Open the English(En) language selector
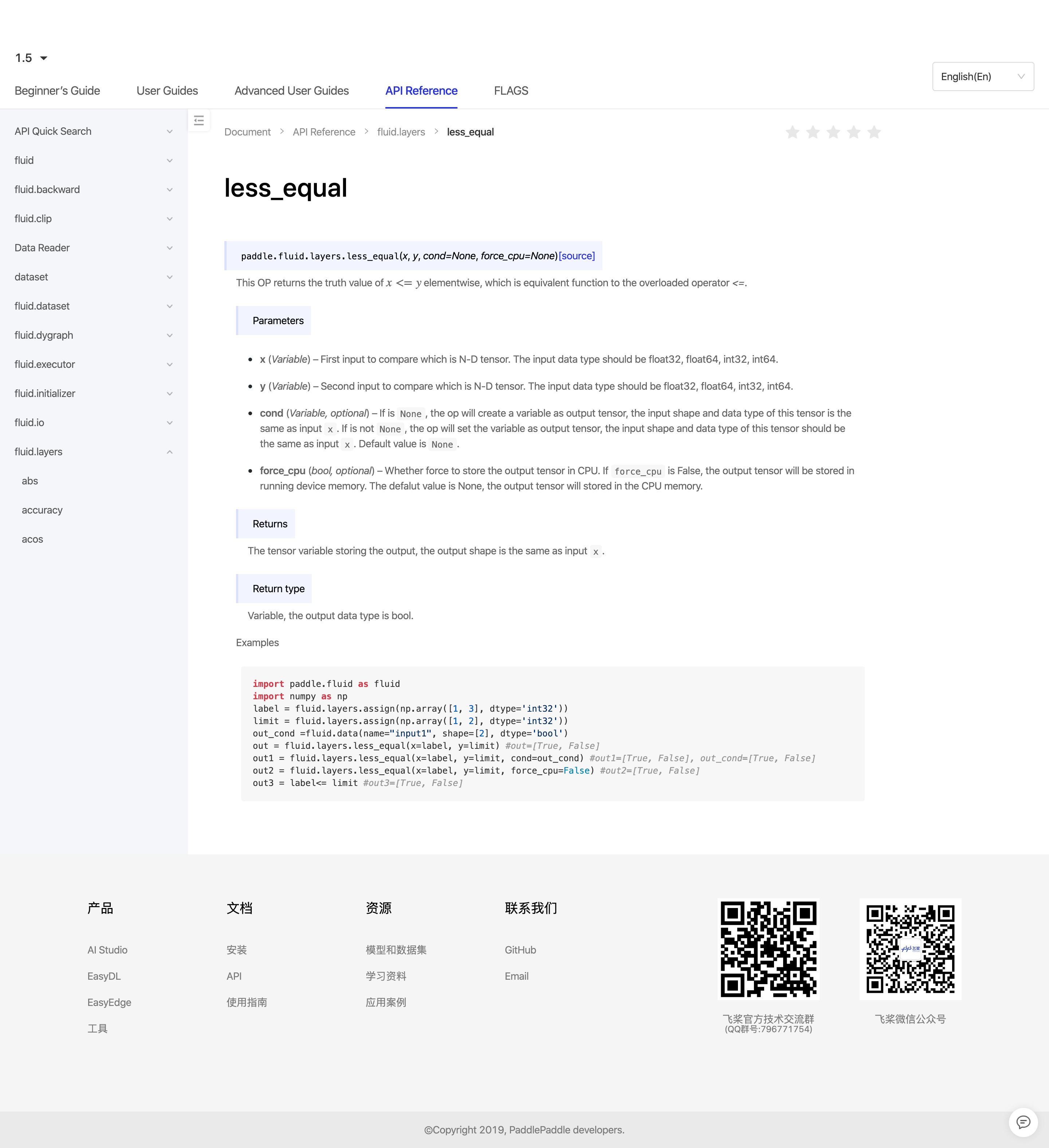This screenshot has width=1049, height=1148. [x=982, y=76]
